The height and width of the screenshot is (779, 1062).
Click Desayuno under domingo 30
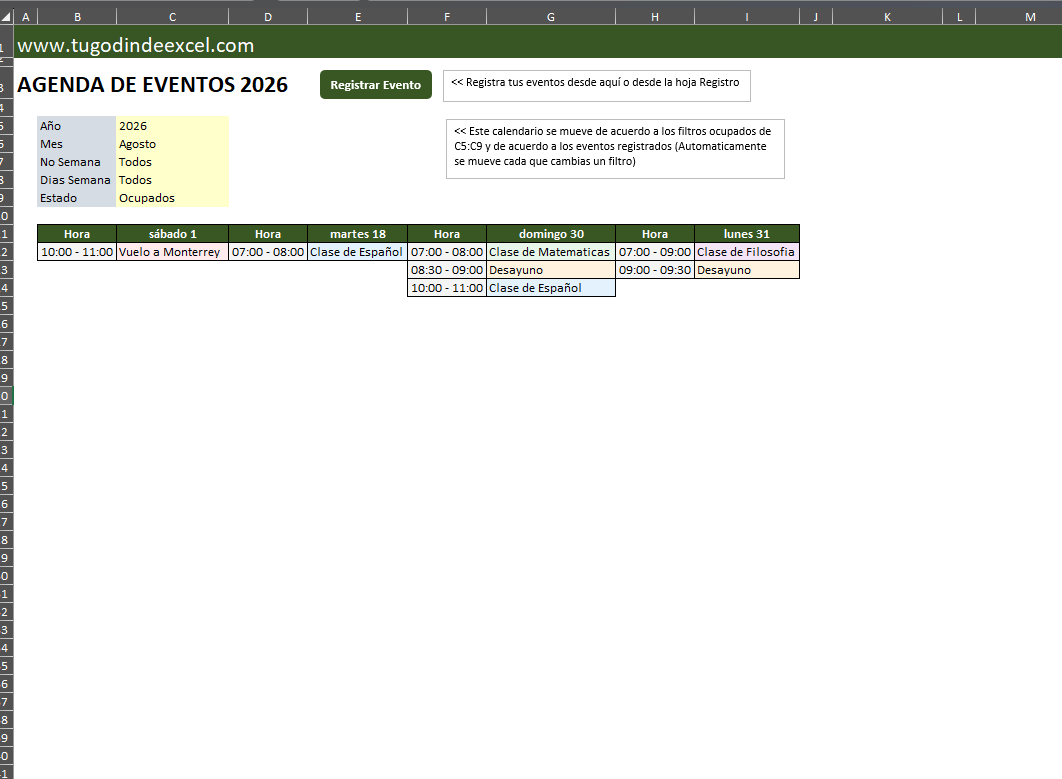pos(551,270)
